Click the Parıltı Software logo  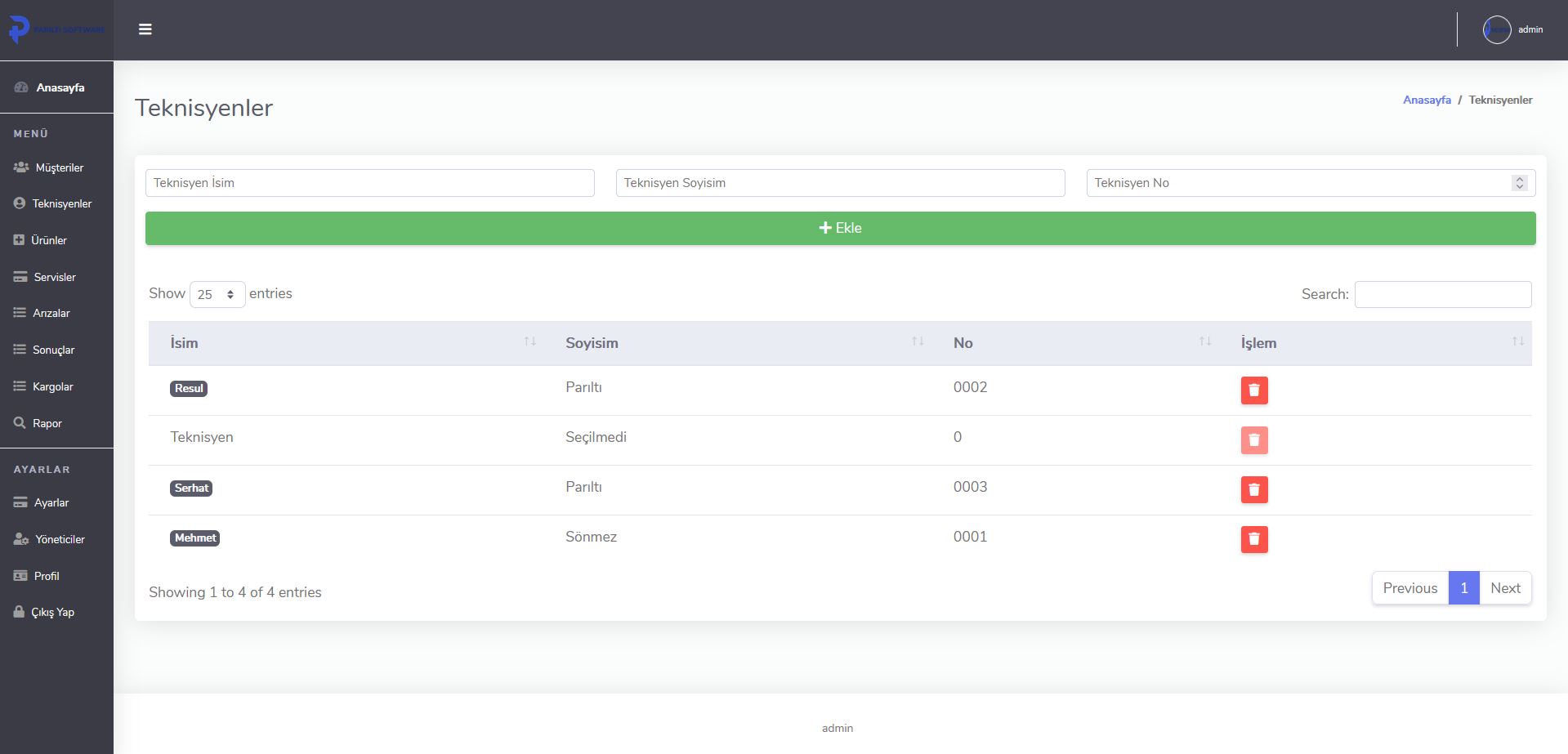(56, 29)
